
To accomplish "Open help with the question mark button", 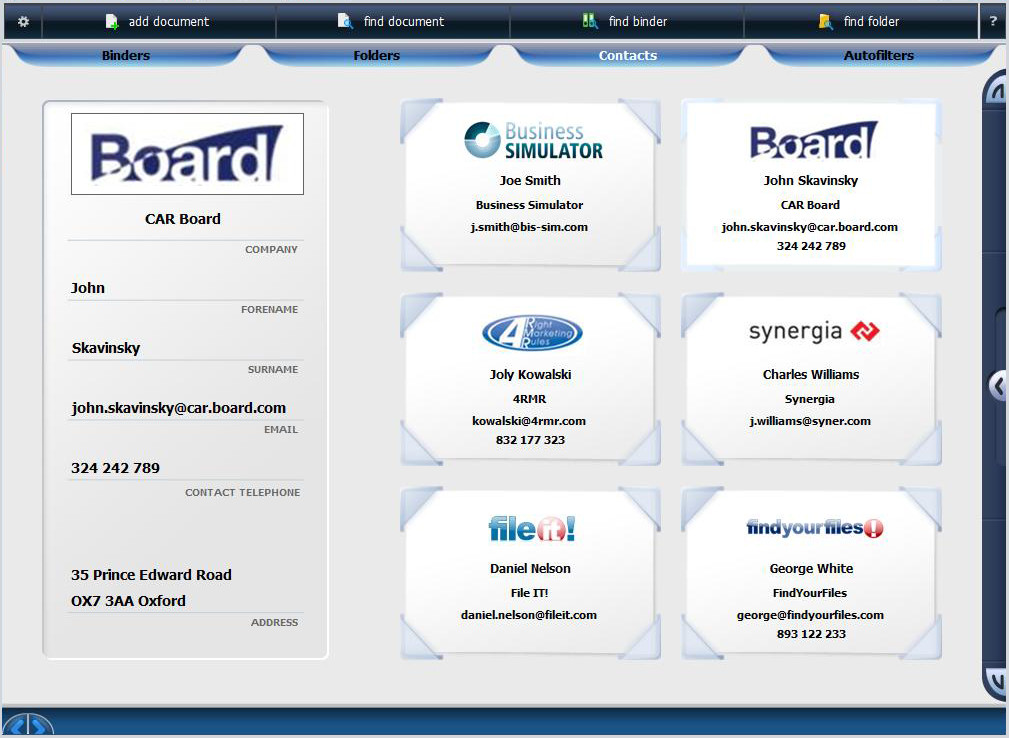I will coord(993,21).
